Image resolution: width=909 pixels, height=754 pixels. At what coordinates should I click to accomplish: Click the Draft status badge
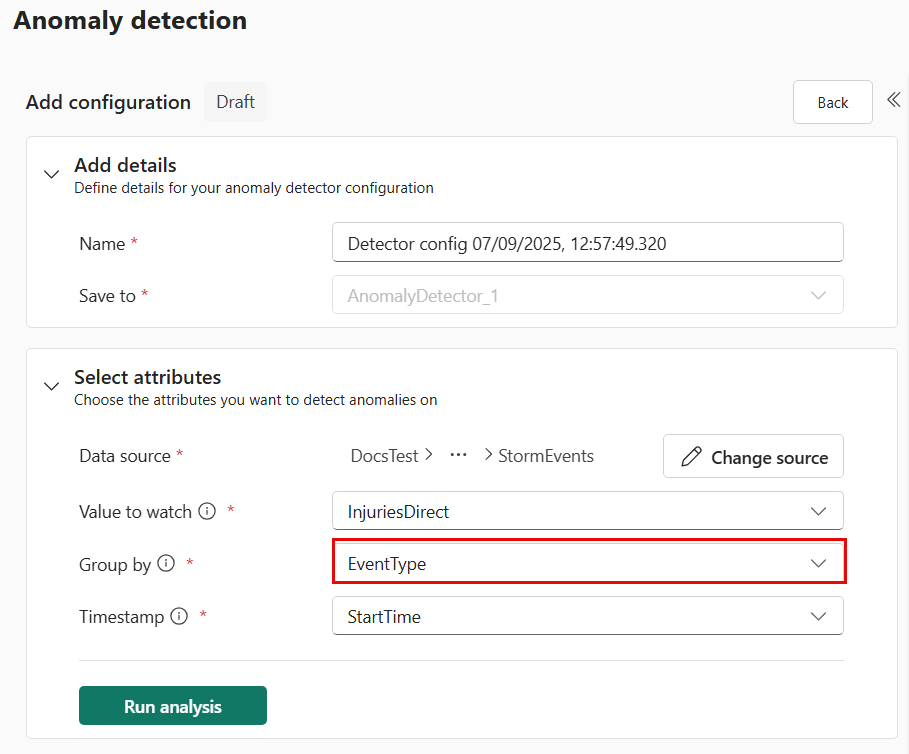tap(235, 101)
